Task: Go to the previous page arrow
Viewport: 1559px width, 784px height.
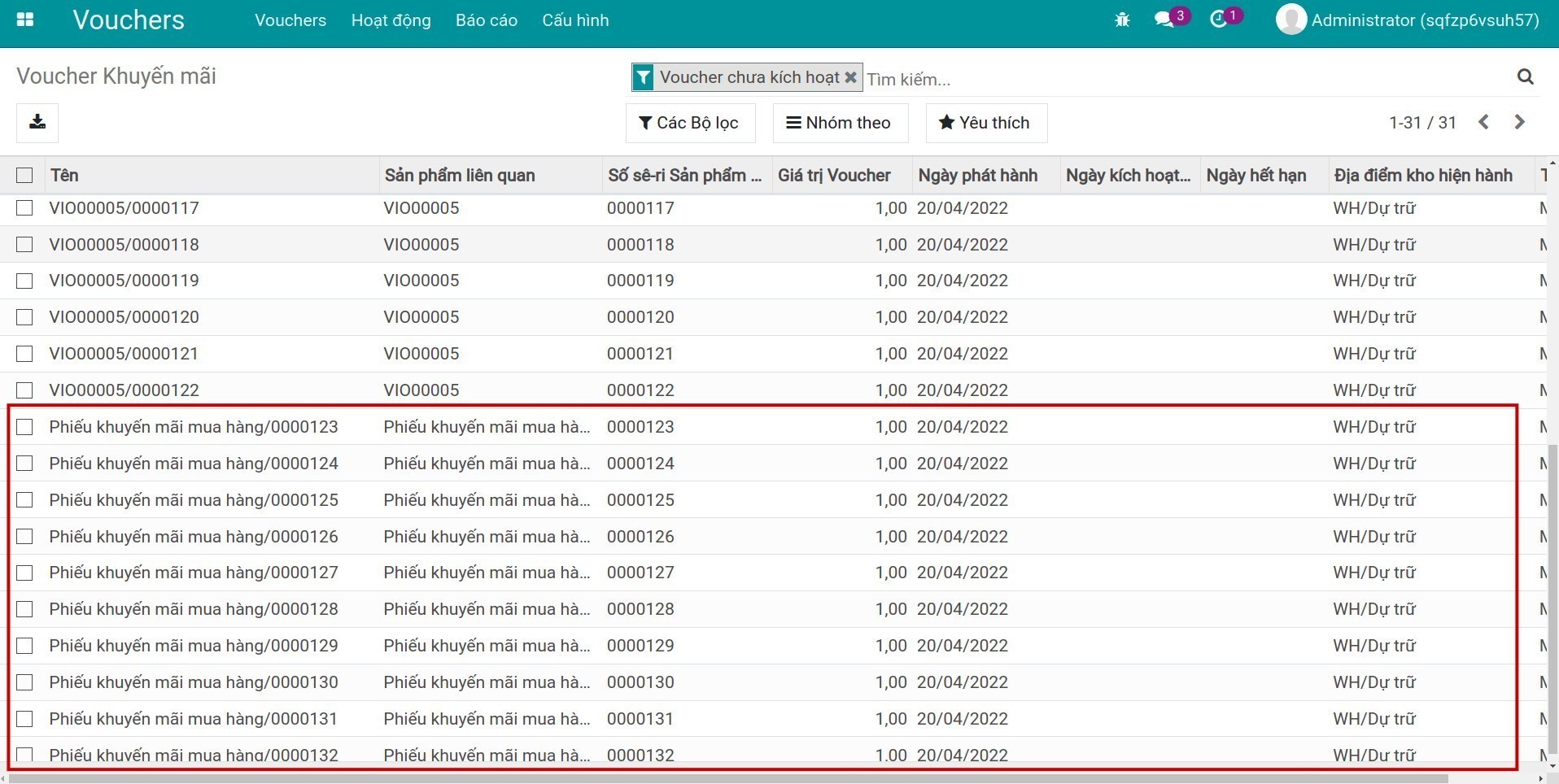Action: (x=1483, y=122)
